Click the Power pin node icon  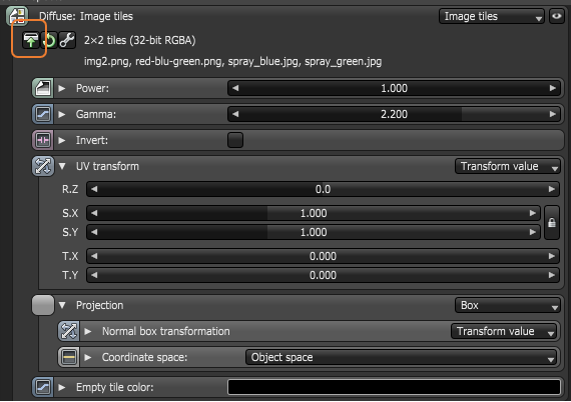[43, 88]
